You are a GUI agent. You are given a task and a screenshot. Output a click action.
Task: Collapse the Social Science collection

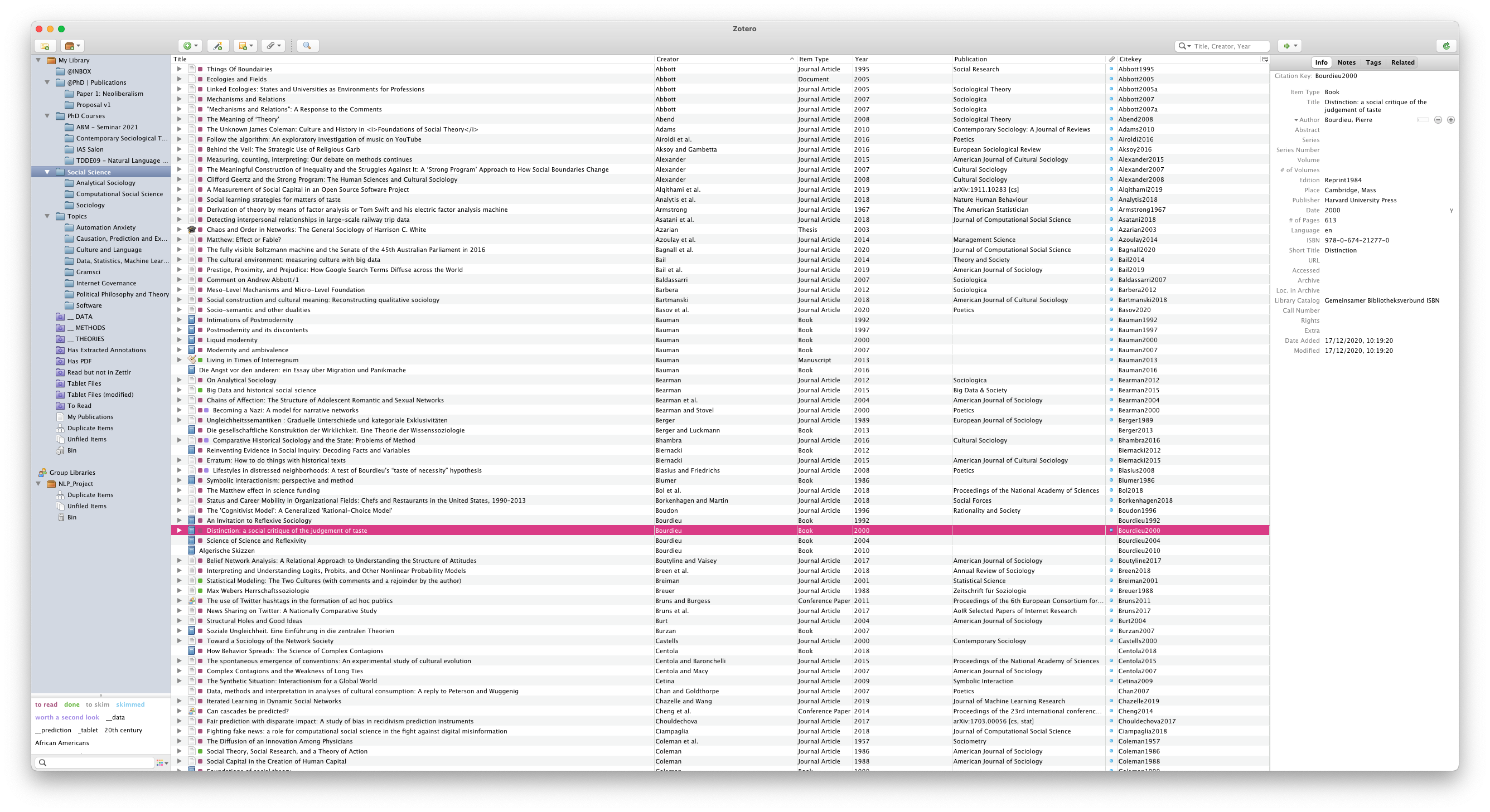tap(47, 172)
